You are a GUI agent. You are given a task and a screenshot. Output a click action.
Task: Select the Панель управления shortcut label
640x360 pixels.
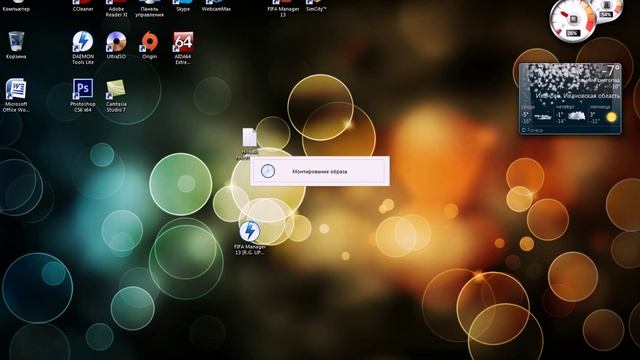click(x=149, y=11)
